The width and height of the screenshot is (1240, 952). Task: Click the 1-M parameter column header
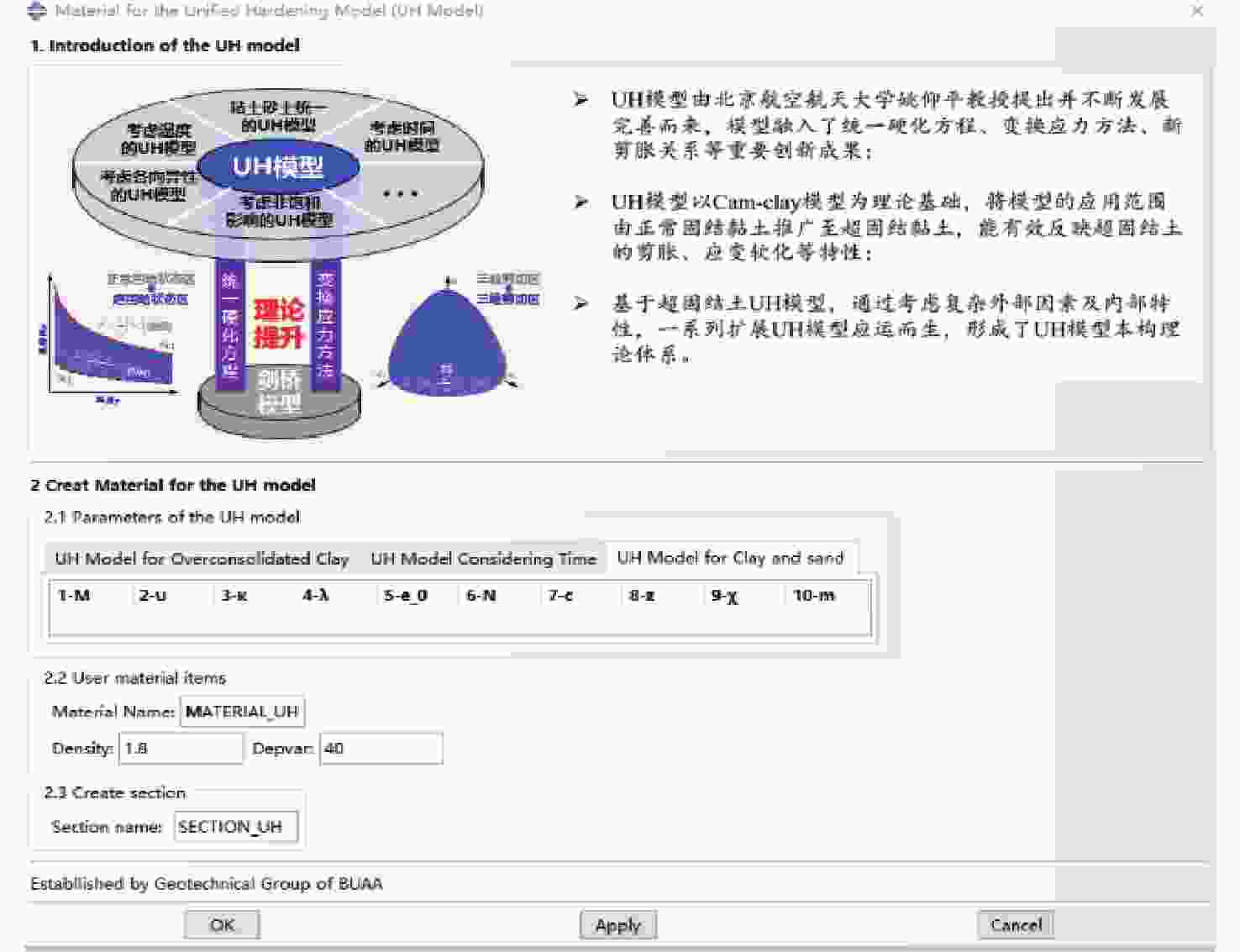coord(74,596)
